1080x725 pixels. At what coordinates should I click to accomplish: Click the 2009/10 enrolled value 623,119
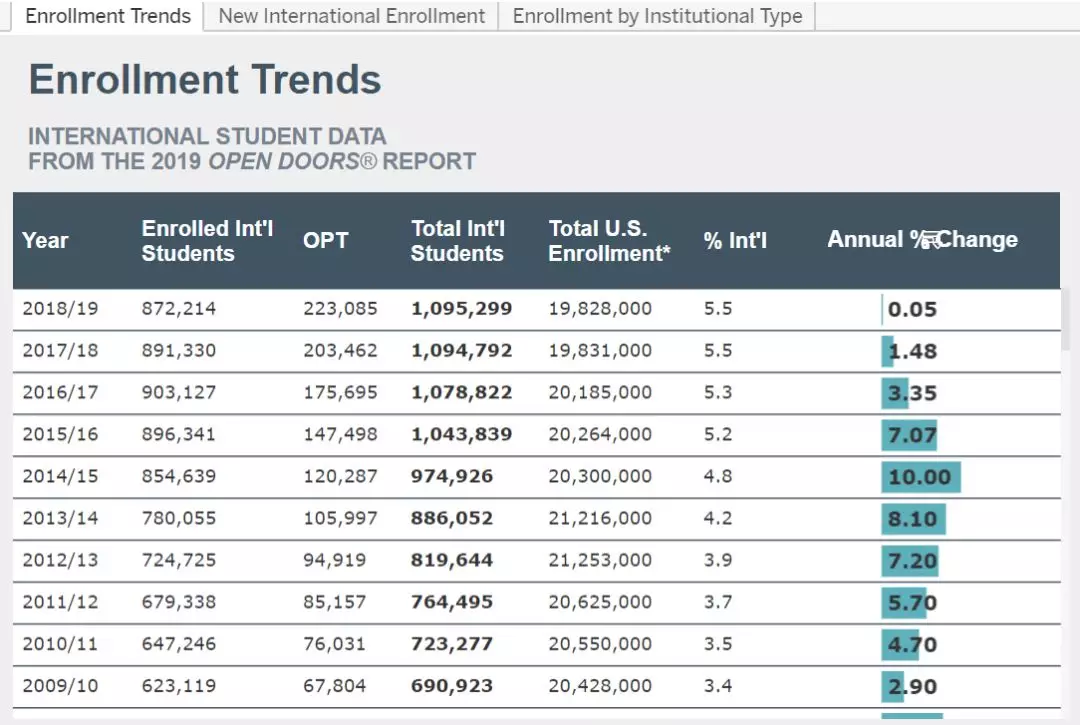click(178, 687)
